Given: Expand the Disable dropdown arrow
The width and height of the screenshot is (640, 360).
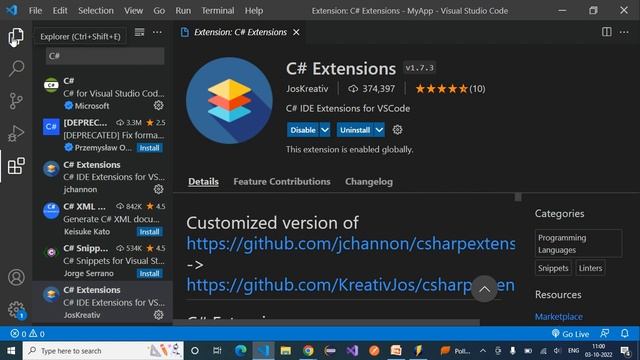Looking at the screenshot, I should [x=325, y=130].
